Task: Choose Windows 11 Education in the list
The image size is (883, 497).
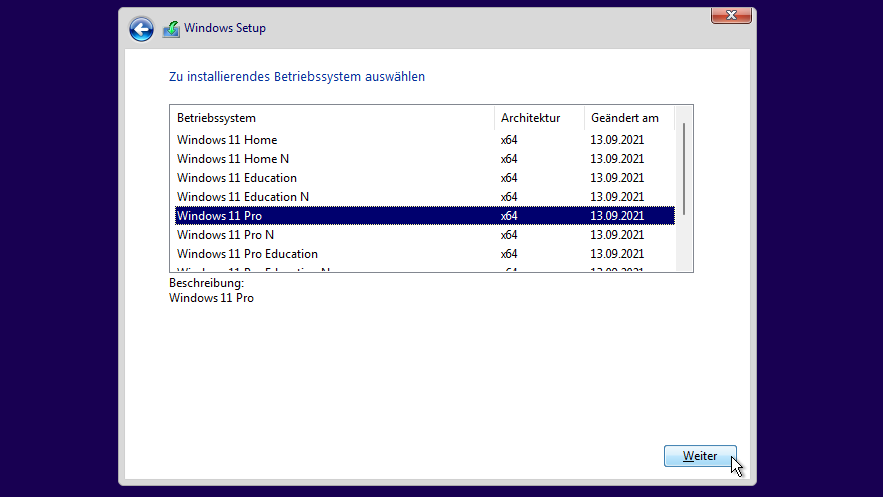Action: pyautogui.click(x=237, y=178)
